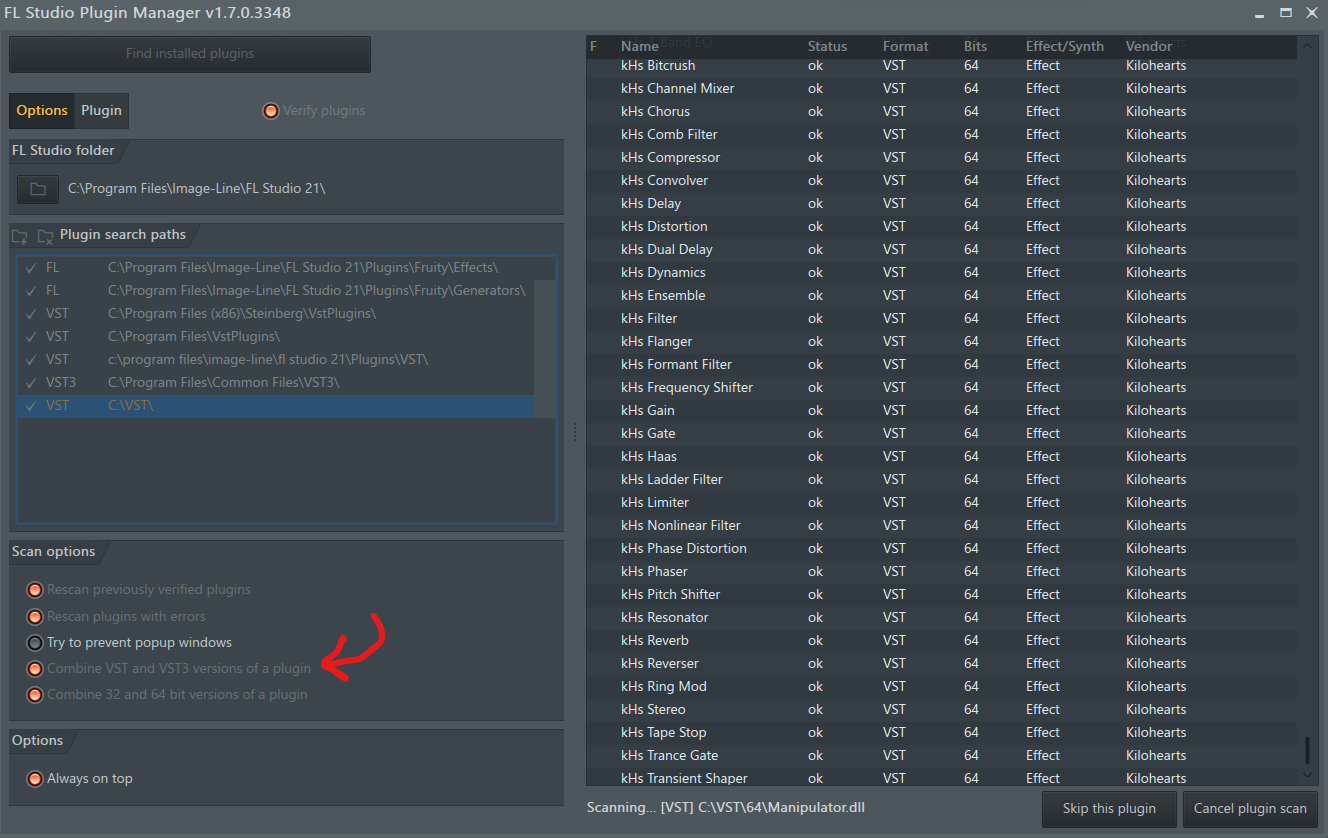1328x838 pixels.
Task: Toggle the Always on top option
Action: click(x=35, y=777)
